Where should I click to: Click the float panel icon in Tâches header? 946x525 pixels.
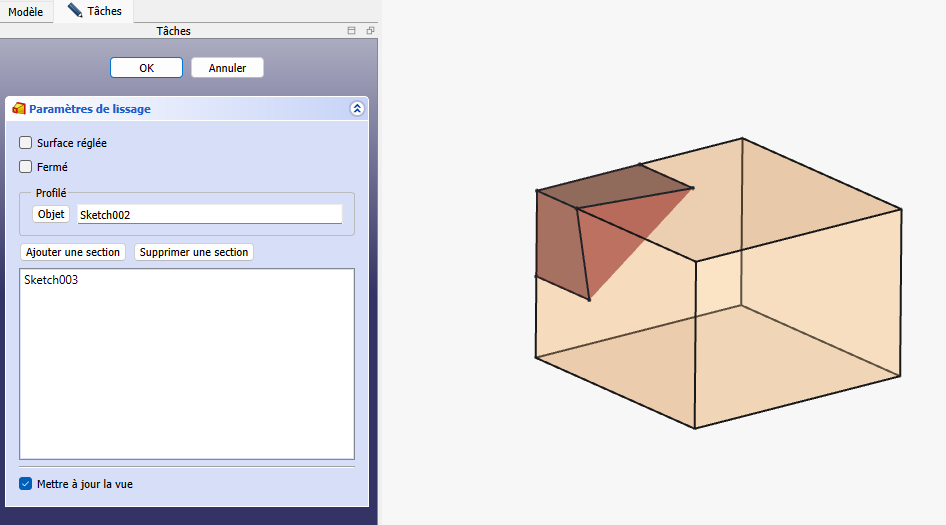pos(369,31)
